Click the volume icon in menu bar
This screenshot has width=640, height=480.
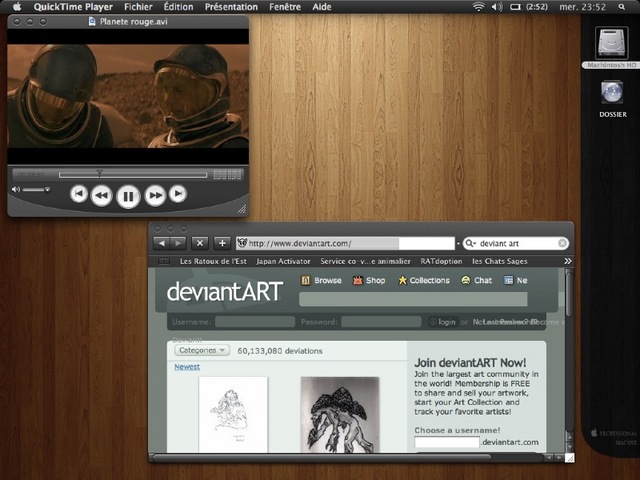tap(497, 7)
